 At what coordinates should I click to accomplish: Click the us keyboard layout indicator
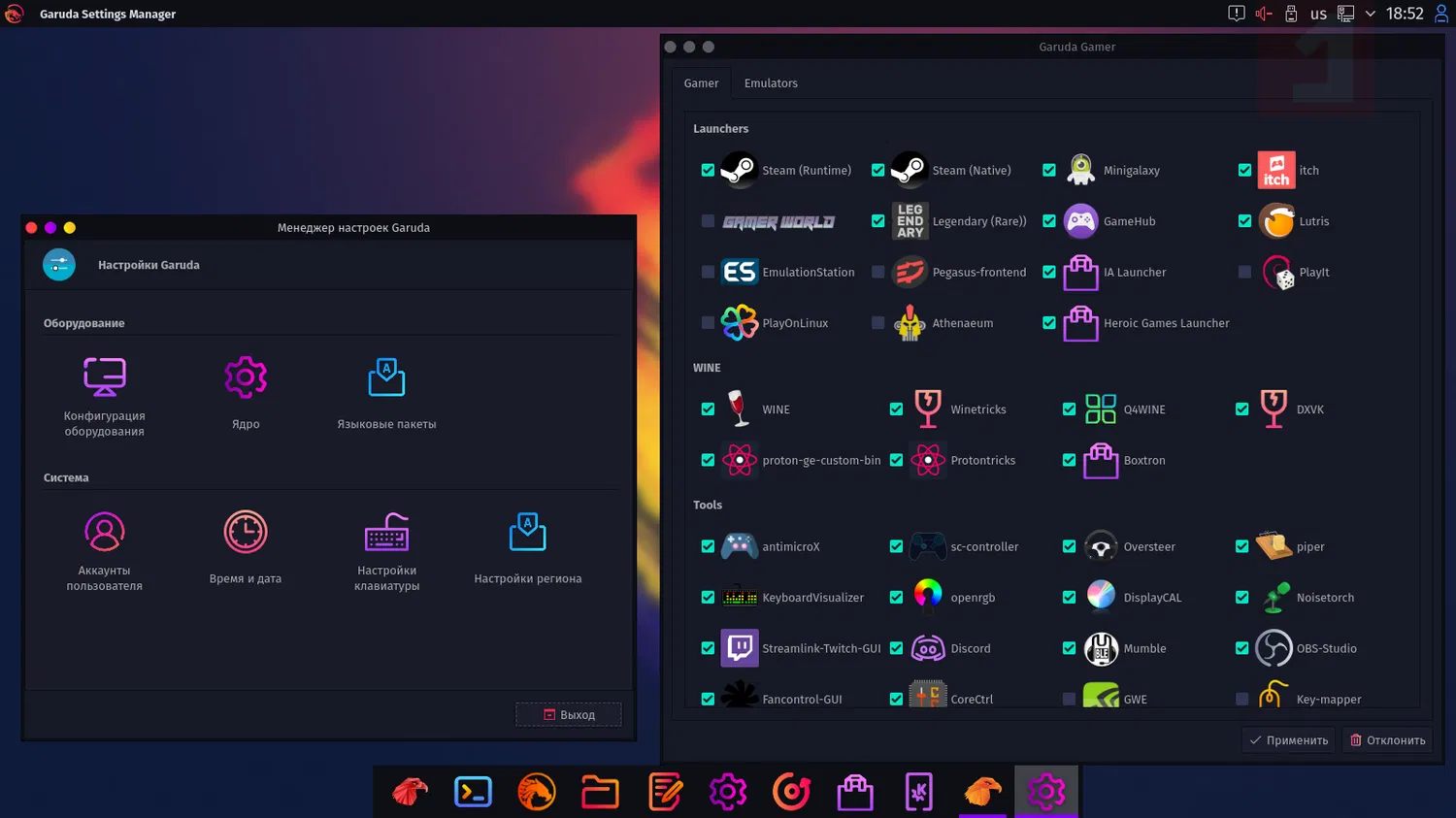pos(1318,14)
